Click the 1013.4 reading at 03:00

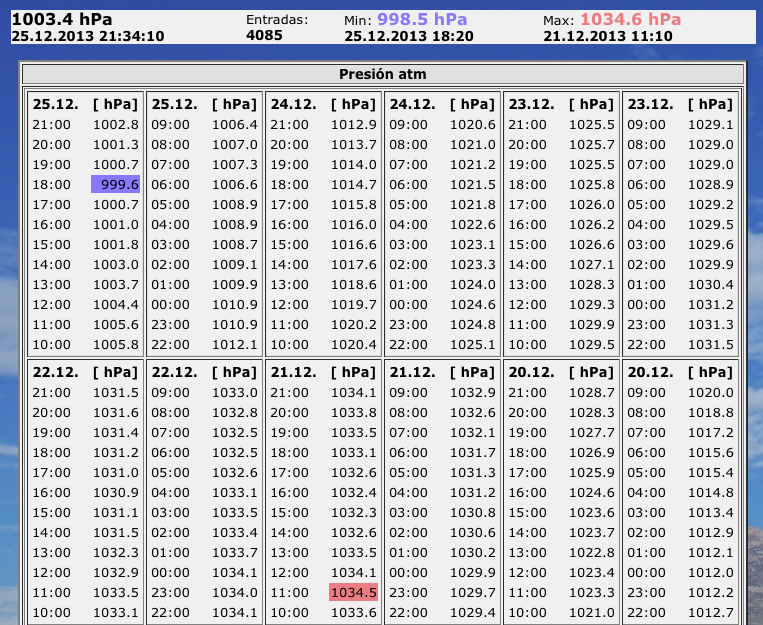(710, 512)
